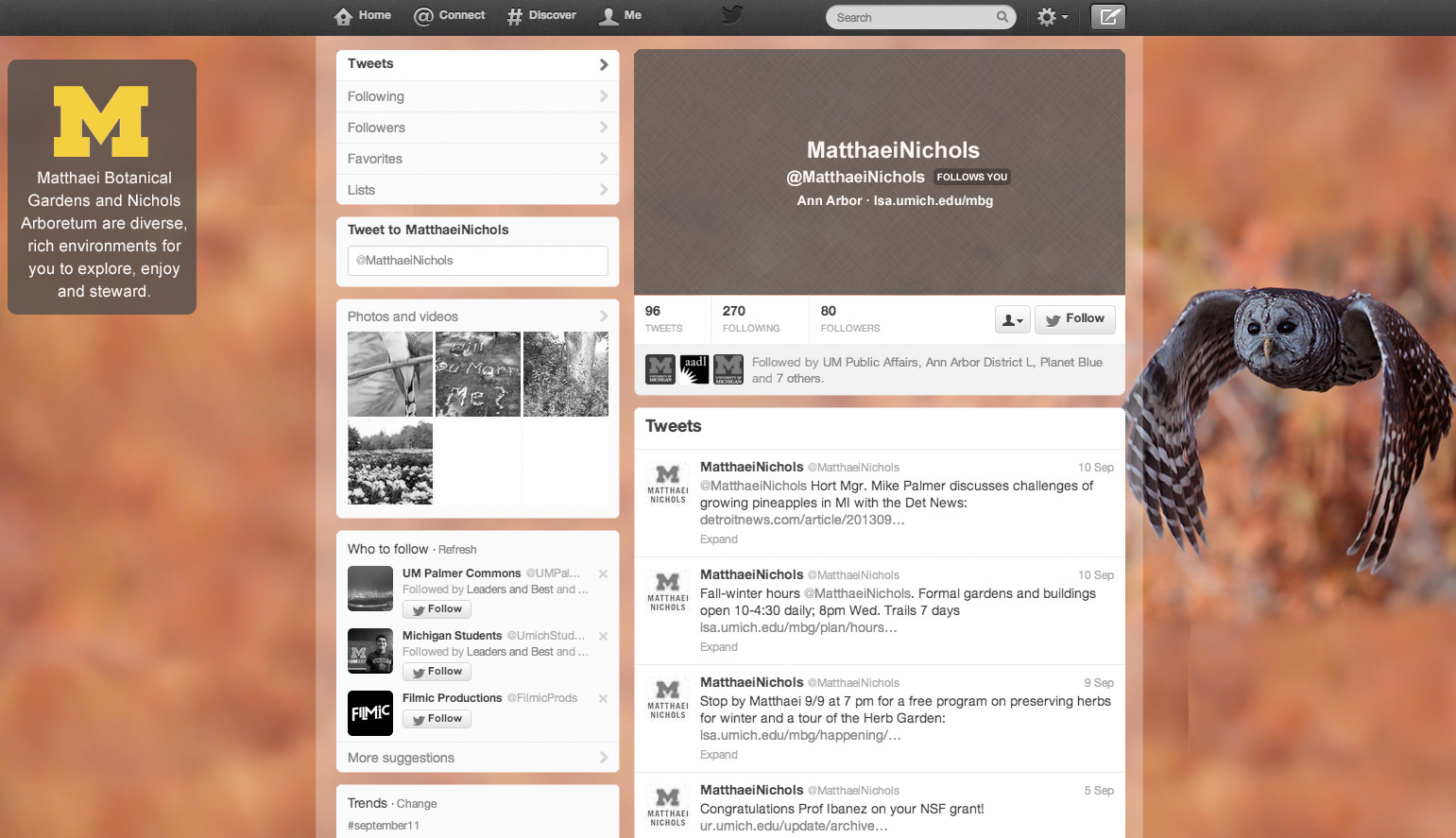Click @MatthaeiNichols mention in Fall-winter tweet
Viewport: 1456px width, 838px height.
pos(857,593)
